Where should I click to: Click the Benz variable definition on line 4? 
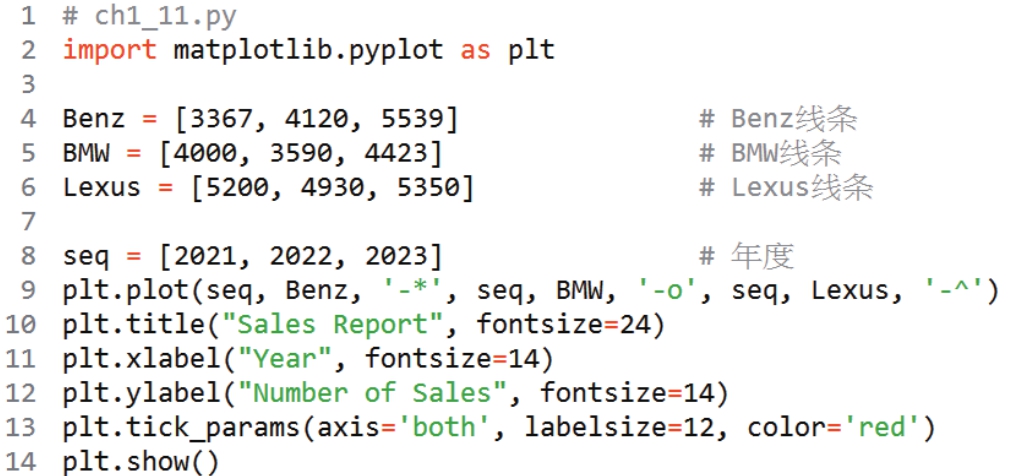tap(94, 119)
